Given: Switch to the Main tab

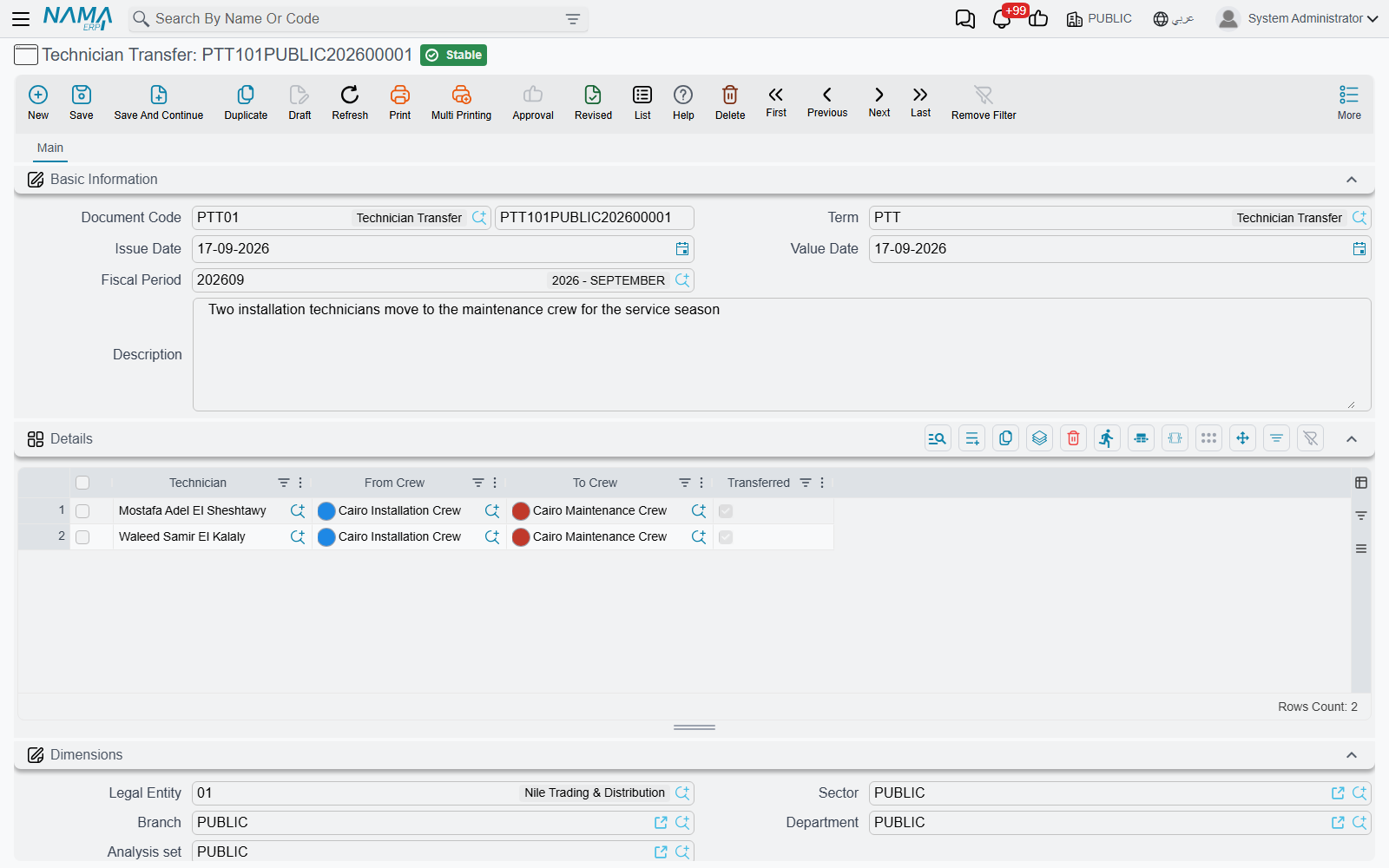Looking at the screenshot, I should coord(50,148).
